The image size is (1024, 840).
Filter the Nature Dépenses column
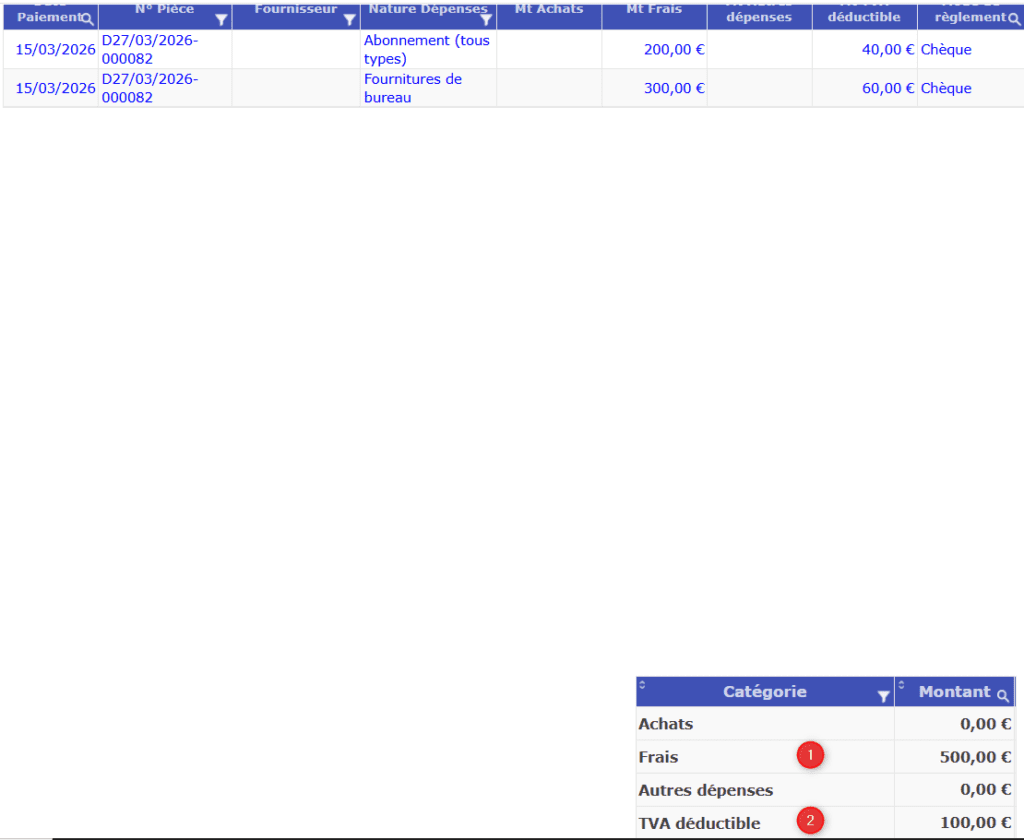click(x=486, y=19)
